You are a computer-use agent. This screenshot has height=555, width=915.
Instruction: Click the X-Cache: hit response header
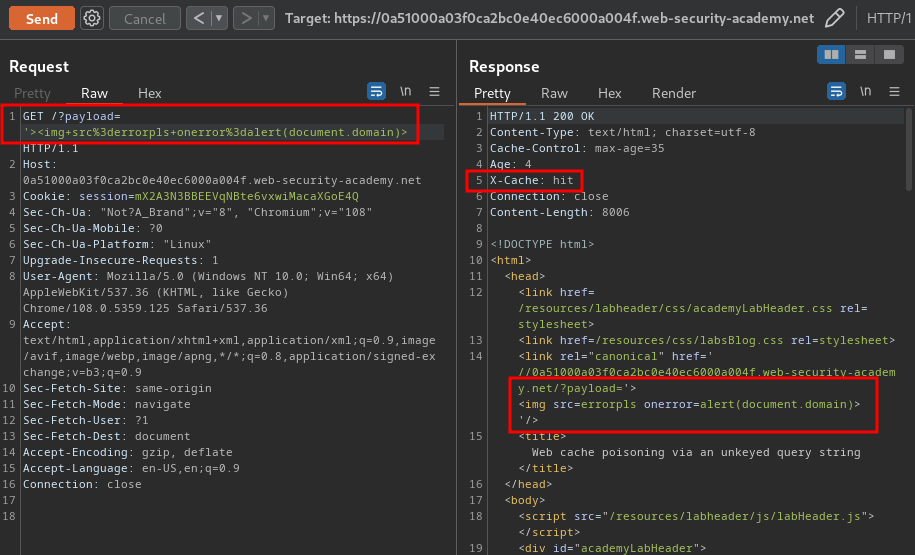coord(531,180)
